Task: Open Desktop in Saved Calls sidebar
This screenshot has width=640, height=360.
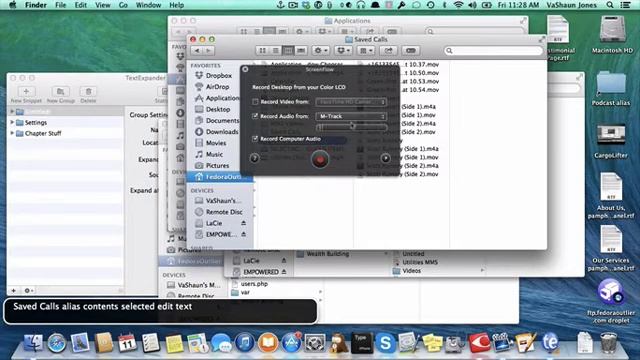Action: tap(218, 109)
